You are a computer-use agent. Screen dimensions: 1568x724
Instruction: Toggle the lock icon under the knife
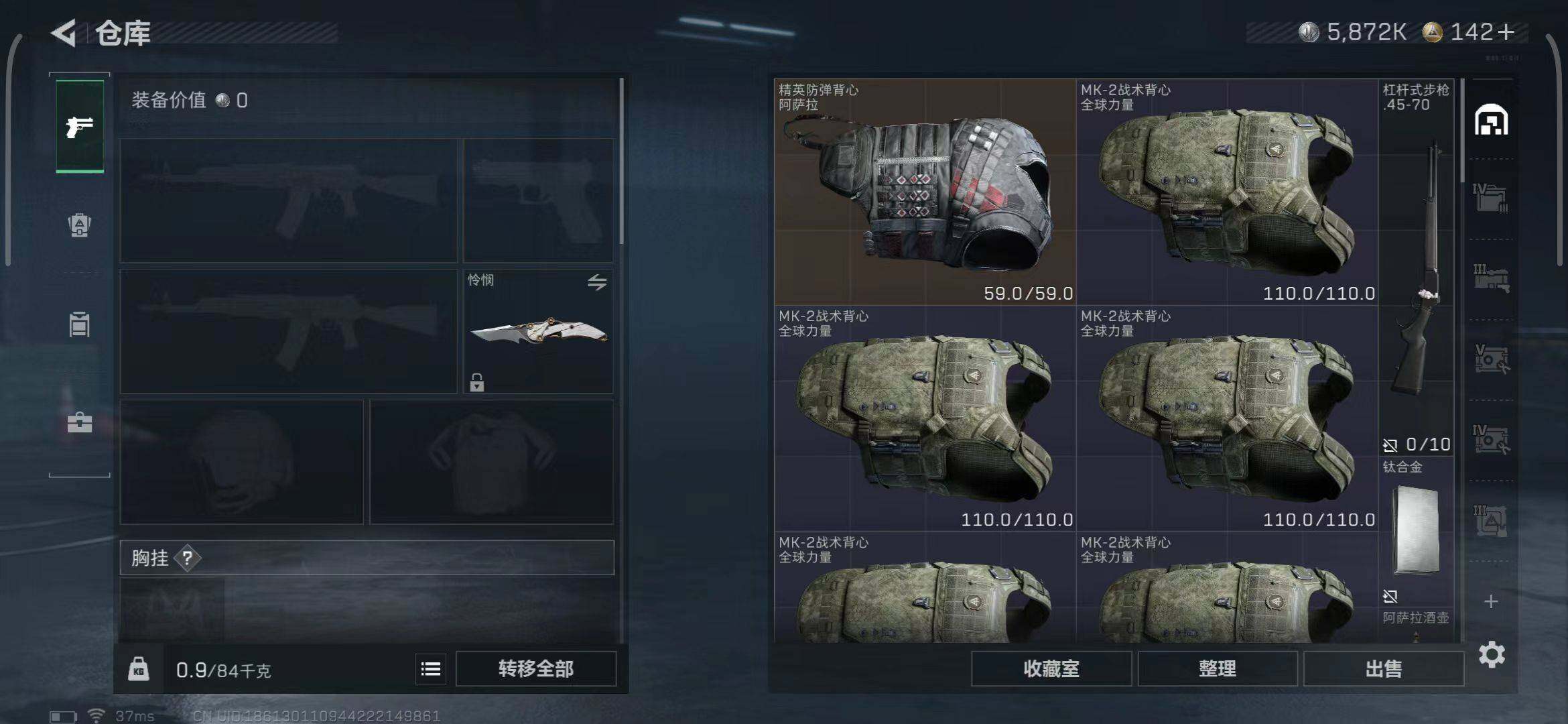[x=476, y=382]
